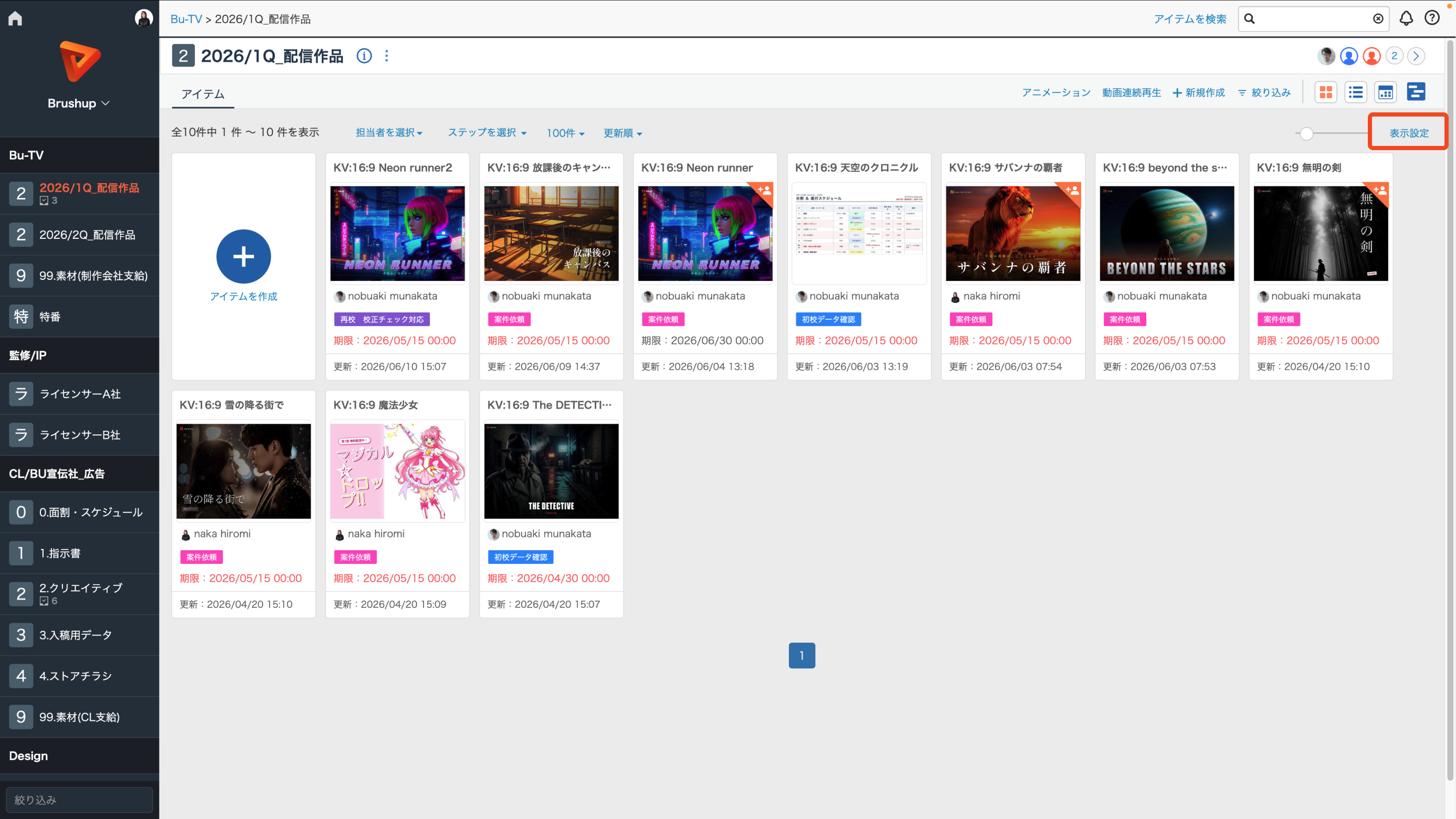The width and height of the screenshot is (1456, 819).
Task: Click 再校 校正チェック対応 status tag
Action: (x=382, y=319)
